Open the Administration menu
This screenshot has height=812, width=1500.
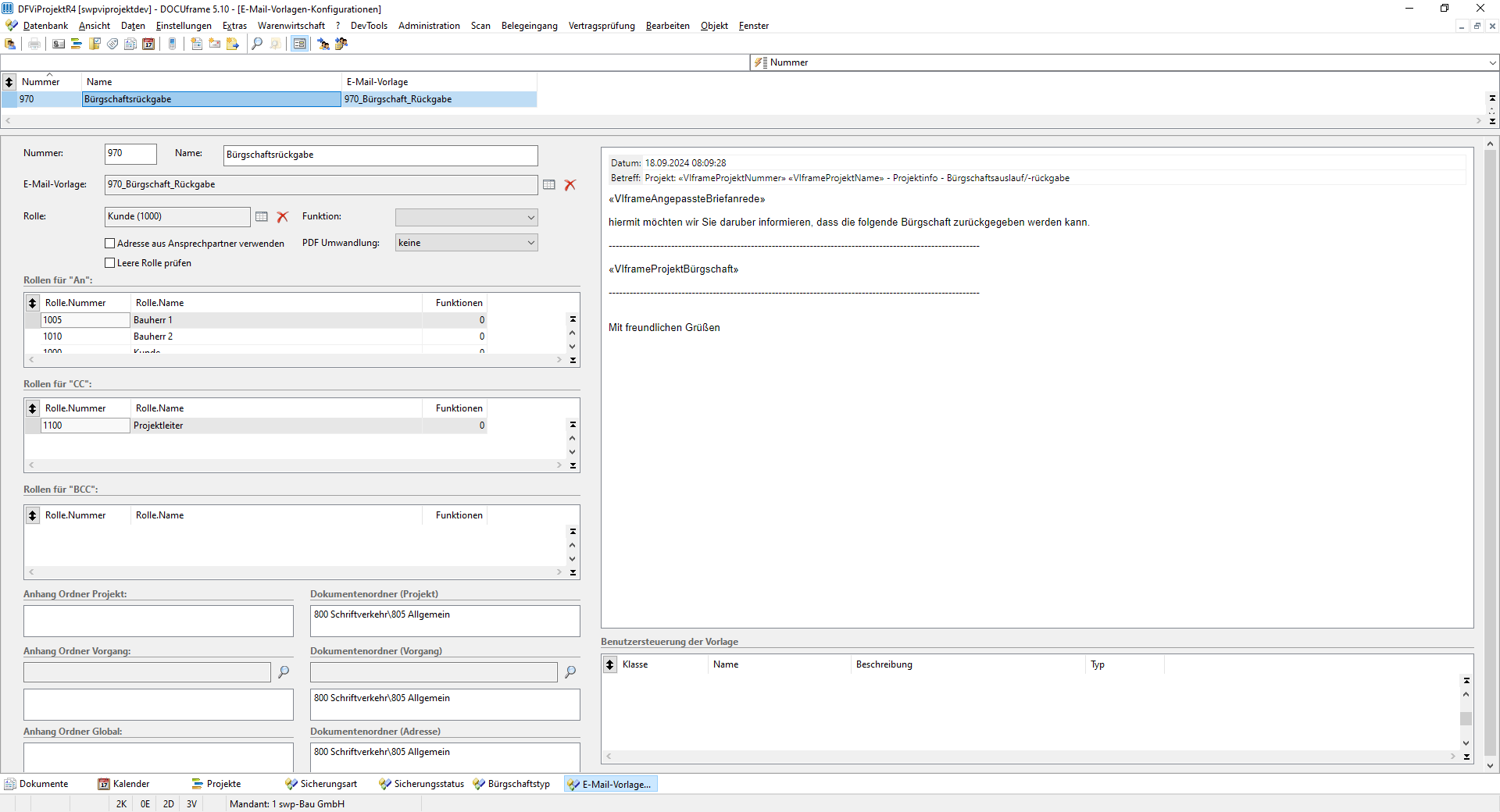(x=429, y=26)
